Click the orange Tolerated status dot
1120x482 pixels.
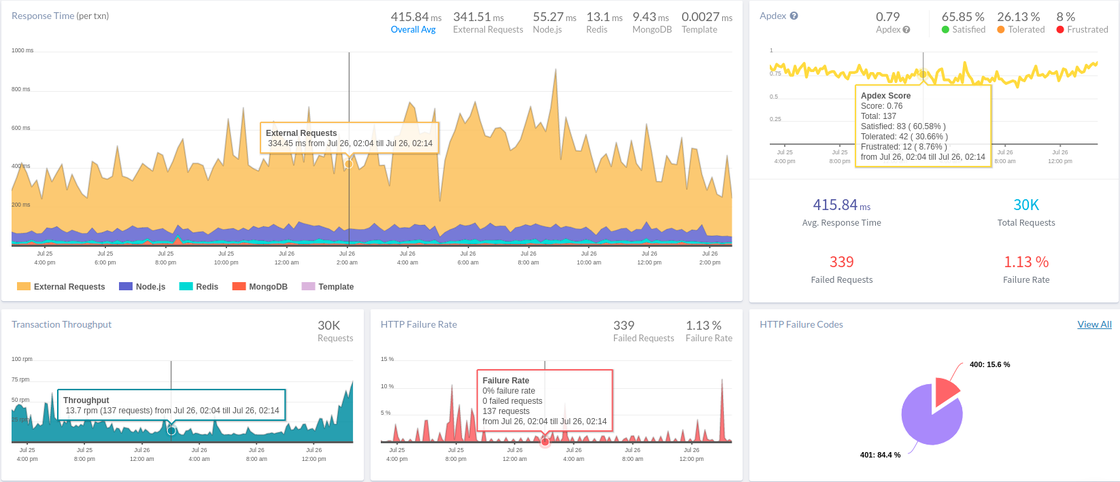pos(1000,30)
